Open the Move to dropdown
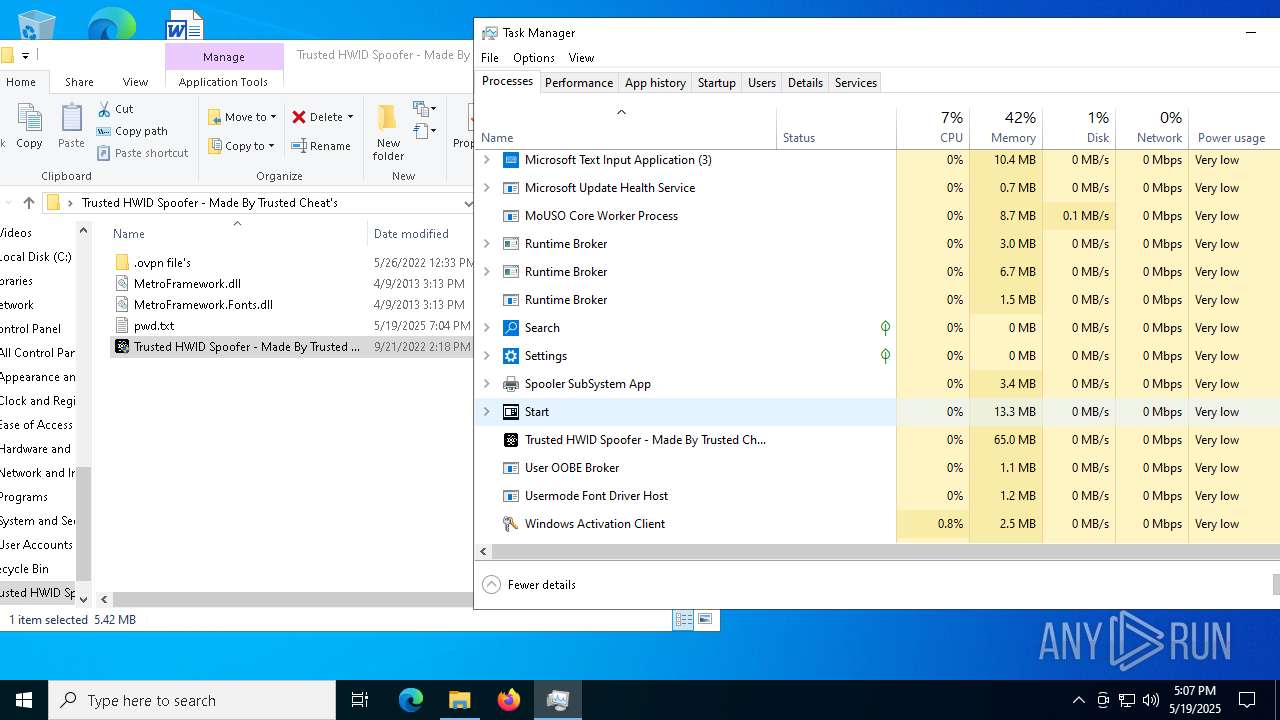1280x720 pixels. 242,117
